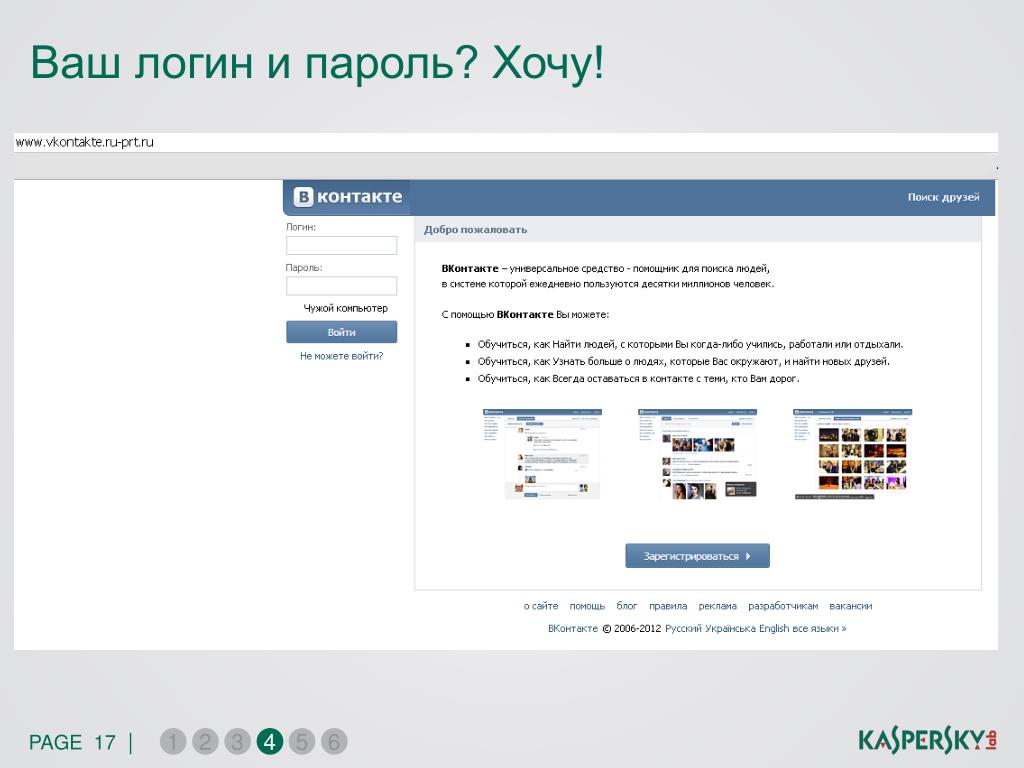Go to slide section 5 circle
Viewport: 1024px width, 768px height.
tap(302, 741)
